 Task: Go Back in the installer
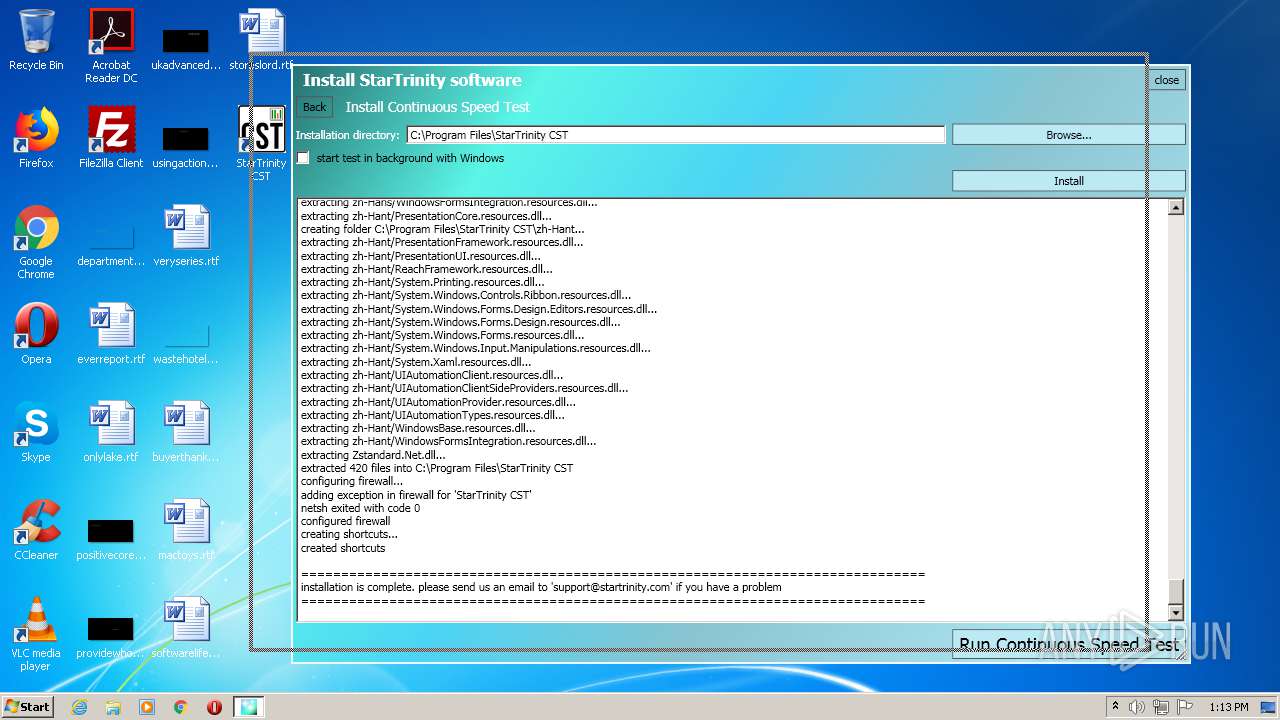pyautogui.click(x=314, y=107)
